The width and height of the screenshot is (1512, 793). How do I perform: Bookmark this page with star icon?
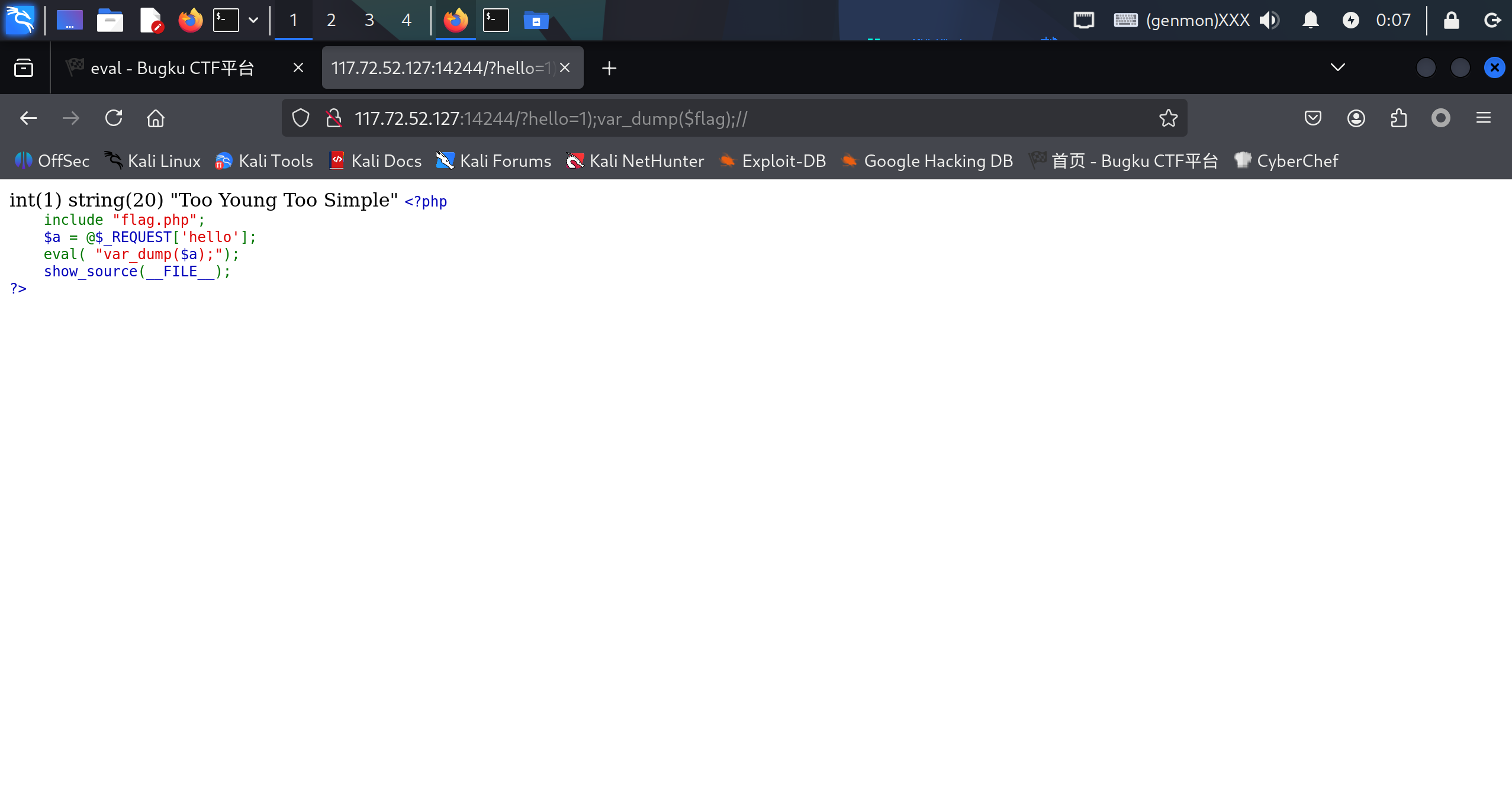tap(1168, 118)
